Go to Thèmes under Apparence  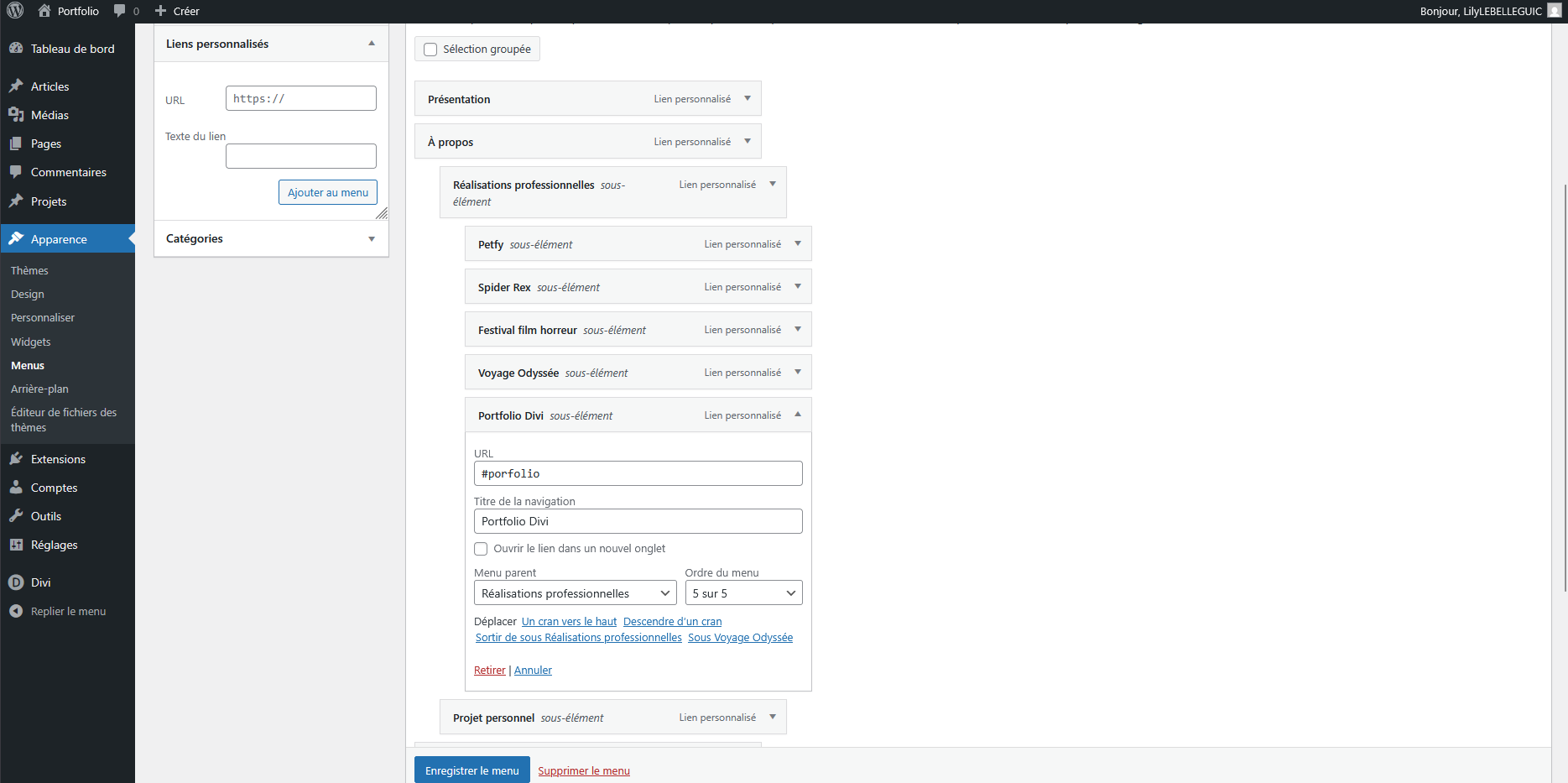[x=29, y=270]
